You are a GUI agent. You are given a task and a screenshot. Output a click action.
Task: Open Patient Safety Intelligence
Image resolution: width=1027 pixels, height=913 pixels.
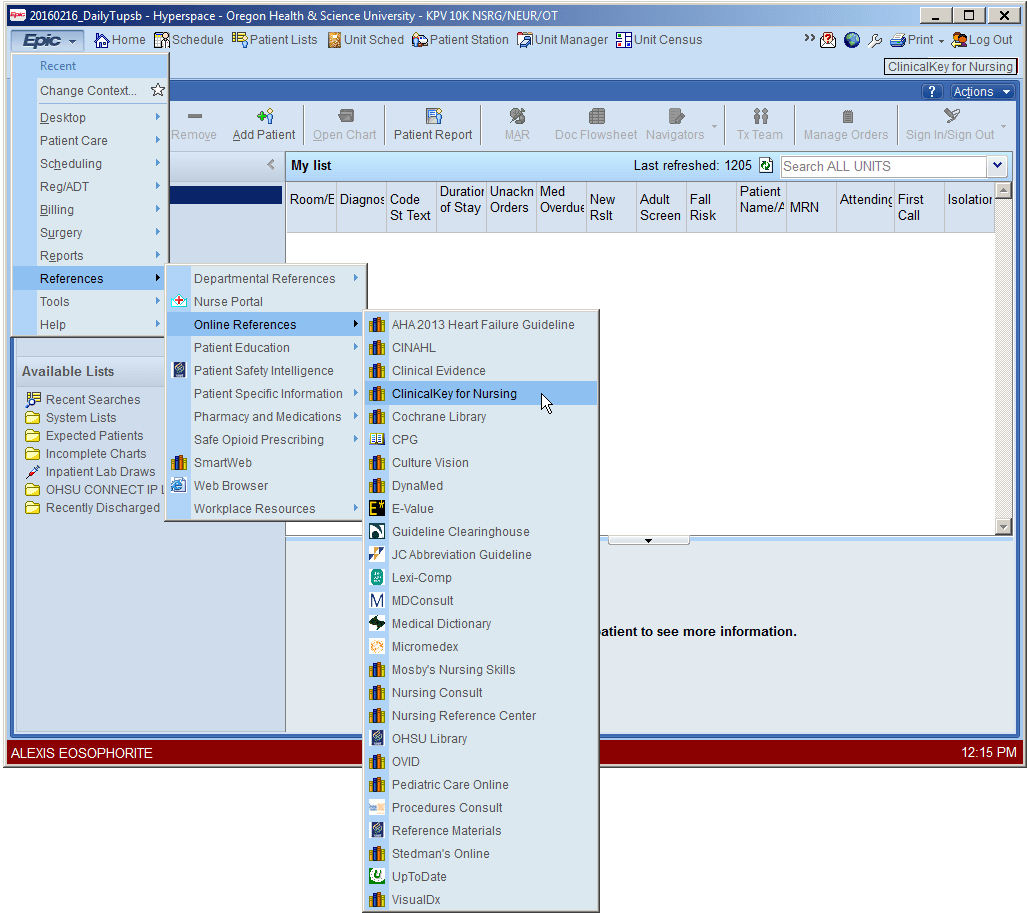point(265,371)
